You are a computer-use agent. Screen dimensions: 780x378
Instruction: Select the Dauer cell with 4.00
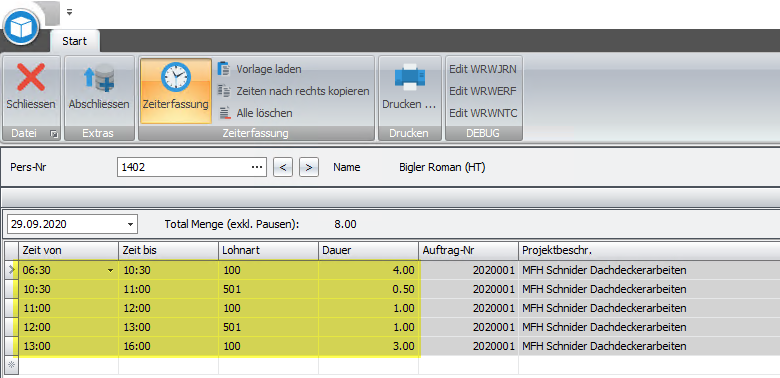(369, 271)
